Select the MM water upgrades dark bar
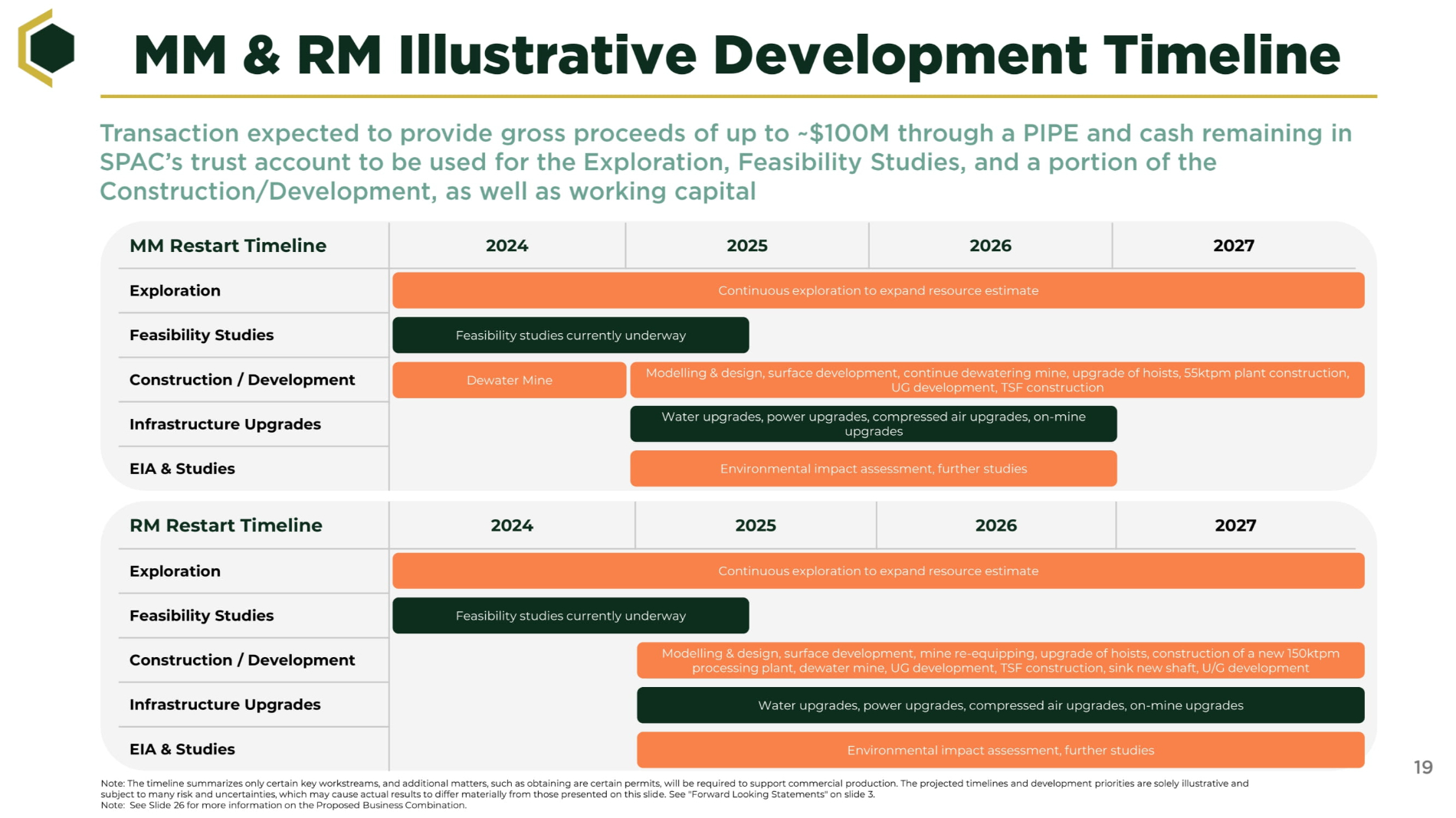 tap(873, 424)
